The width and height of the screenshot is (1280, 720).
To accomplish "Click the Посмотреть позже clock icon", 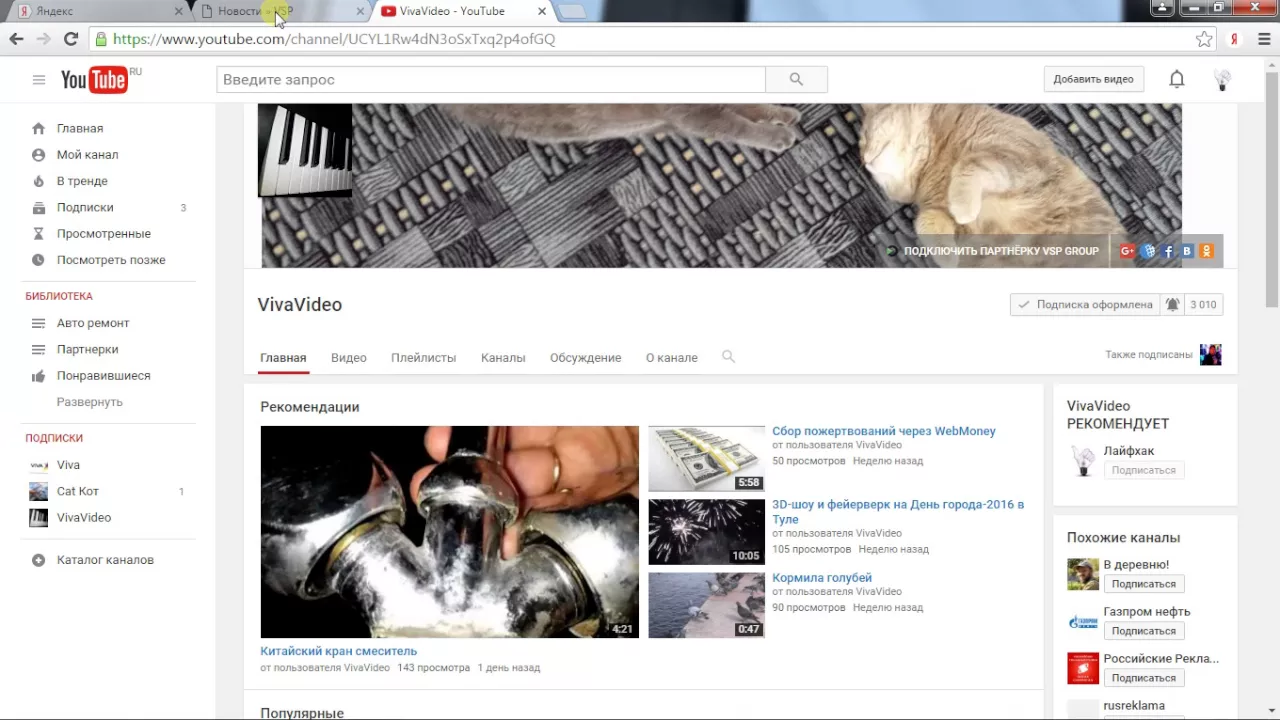I will [38, 260].
